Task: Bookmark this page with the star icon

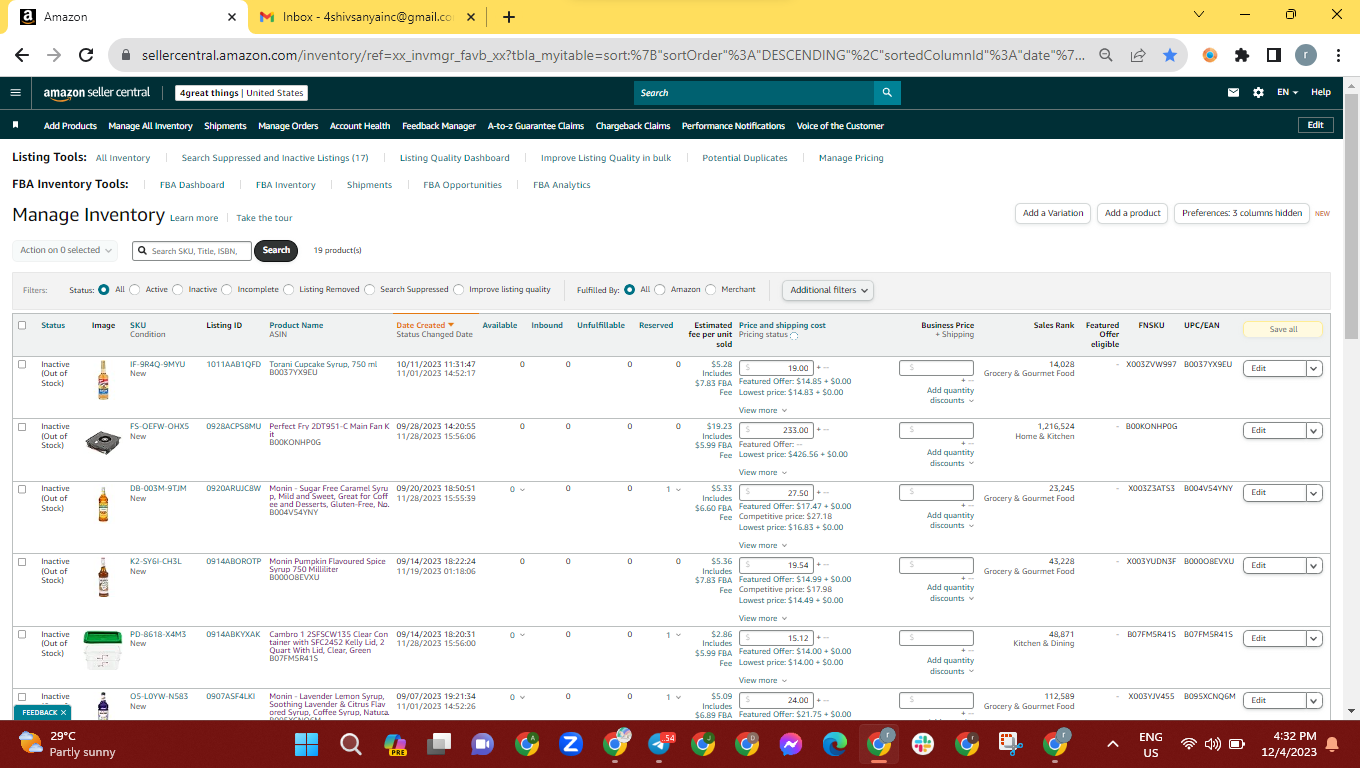Action: 1170,56
